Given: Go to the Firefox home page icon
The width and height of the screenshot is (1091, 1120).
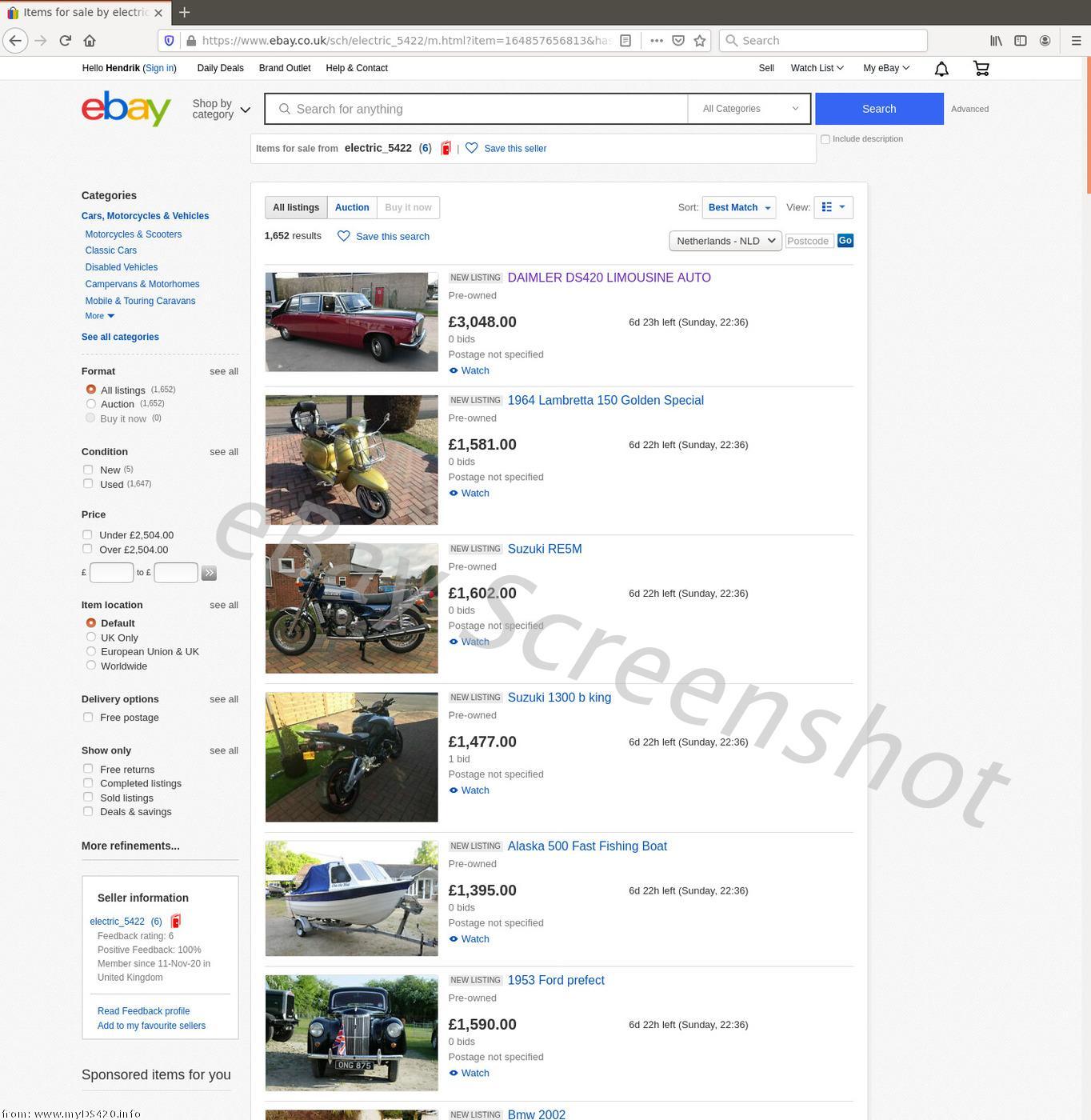Looking at the screenshot, I should tap(90, 41).
